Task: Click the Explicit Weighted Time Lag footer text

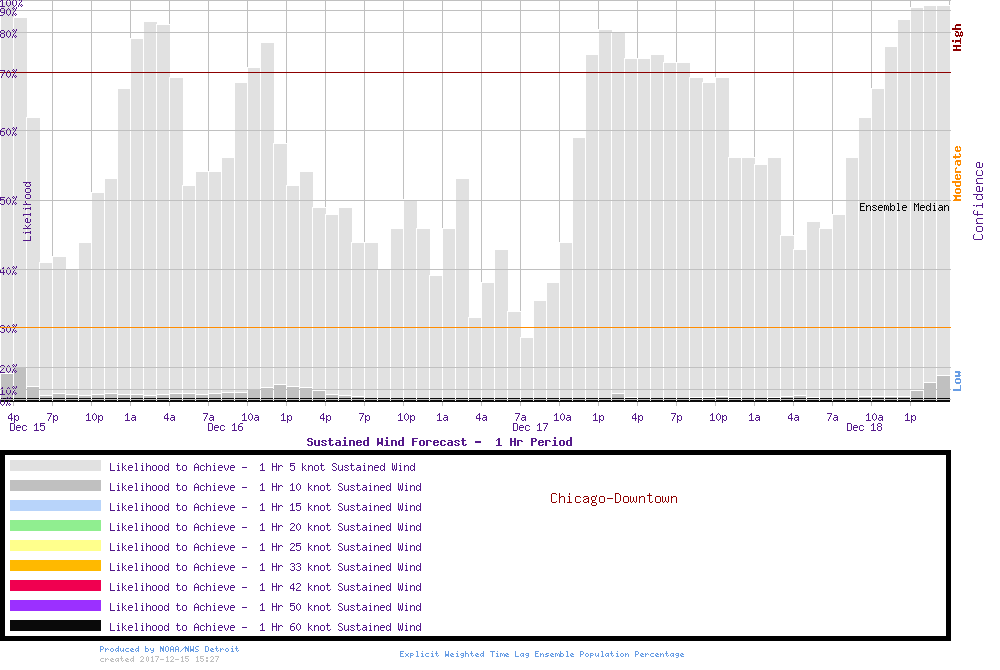Action: click(542, 654)
